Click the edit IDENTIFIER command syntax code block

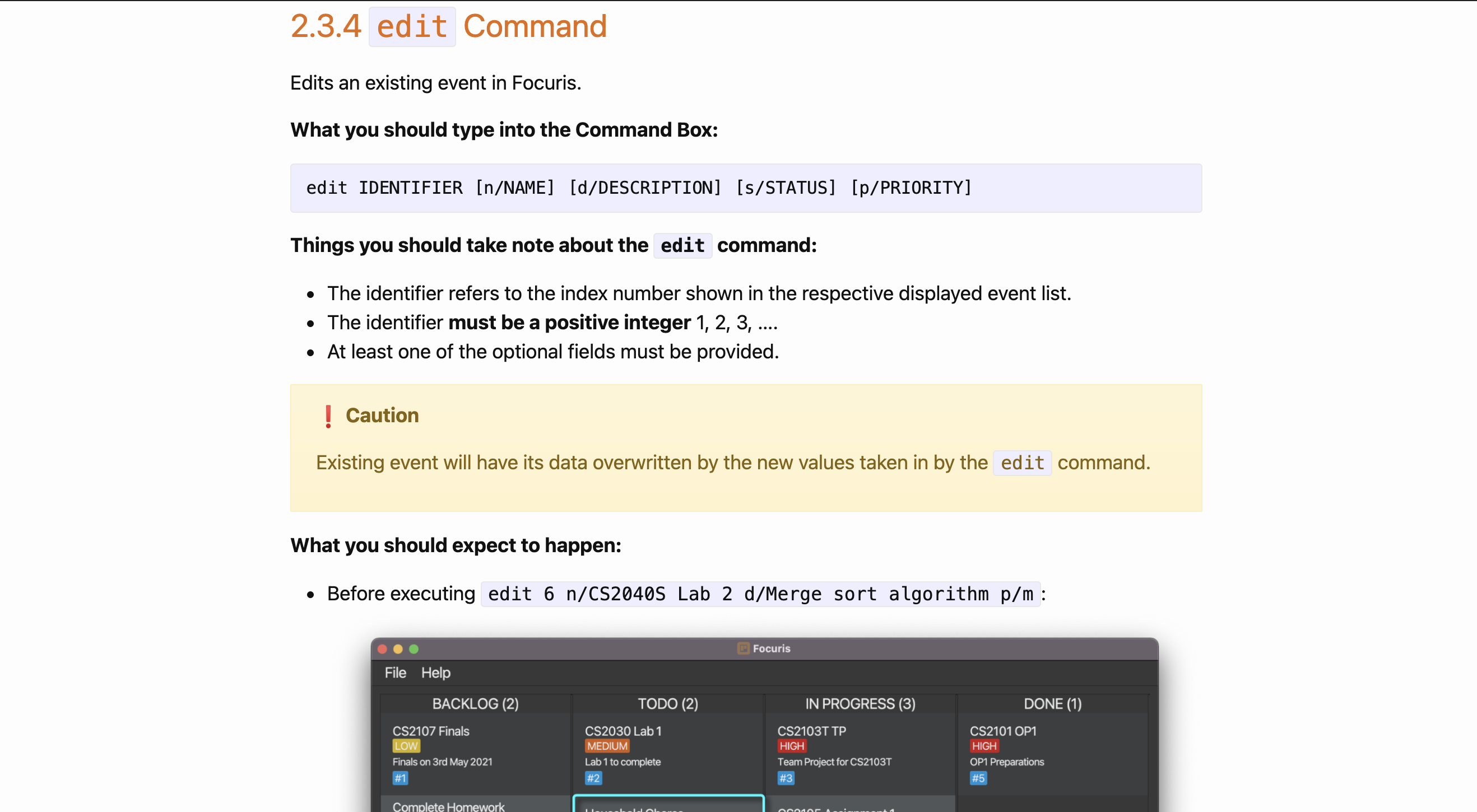(745, 188)
